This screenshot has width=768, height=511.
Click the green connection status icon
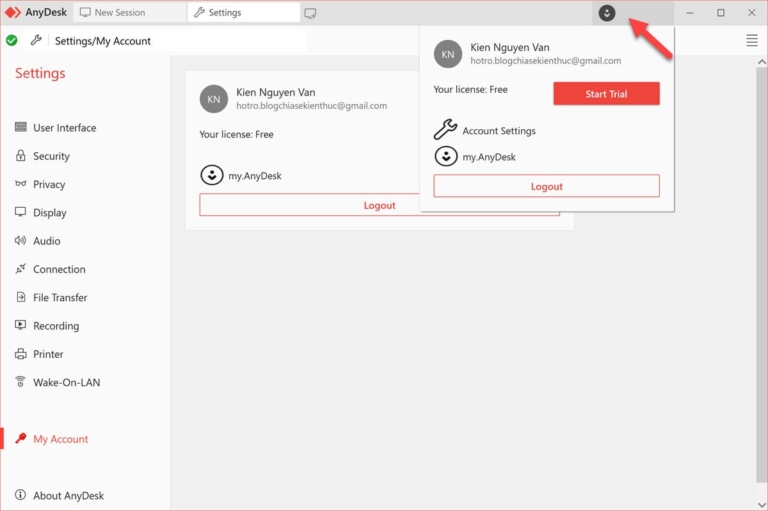[12, 41]
